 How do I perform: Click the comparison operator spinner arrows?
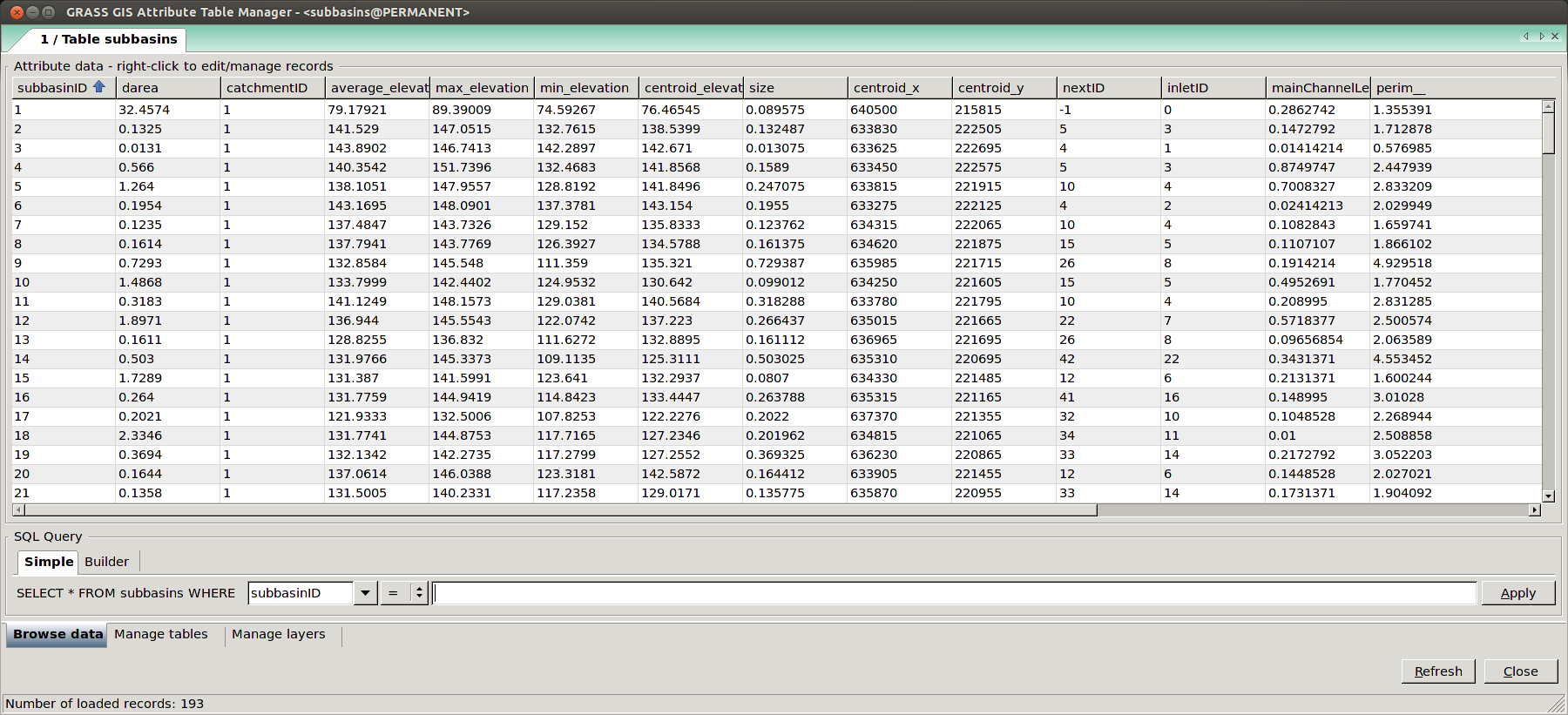click(x=419, y=593)
